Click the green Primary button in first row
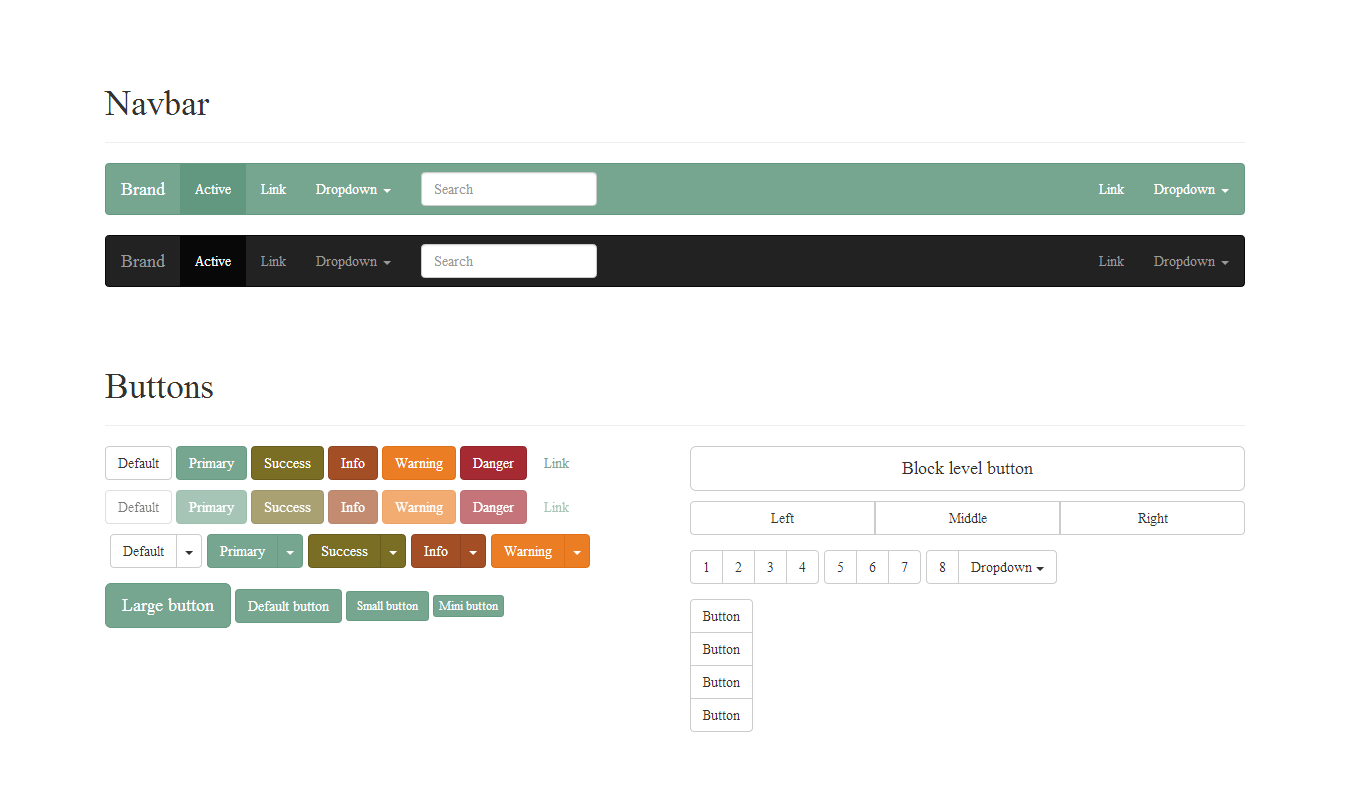This screenshot has width=1360, height=800. pyautogui.click(x=211, y=463)
